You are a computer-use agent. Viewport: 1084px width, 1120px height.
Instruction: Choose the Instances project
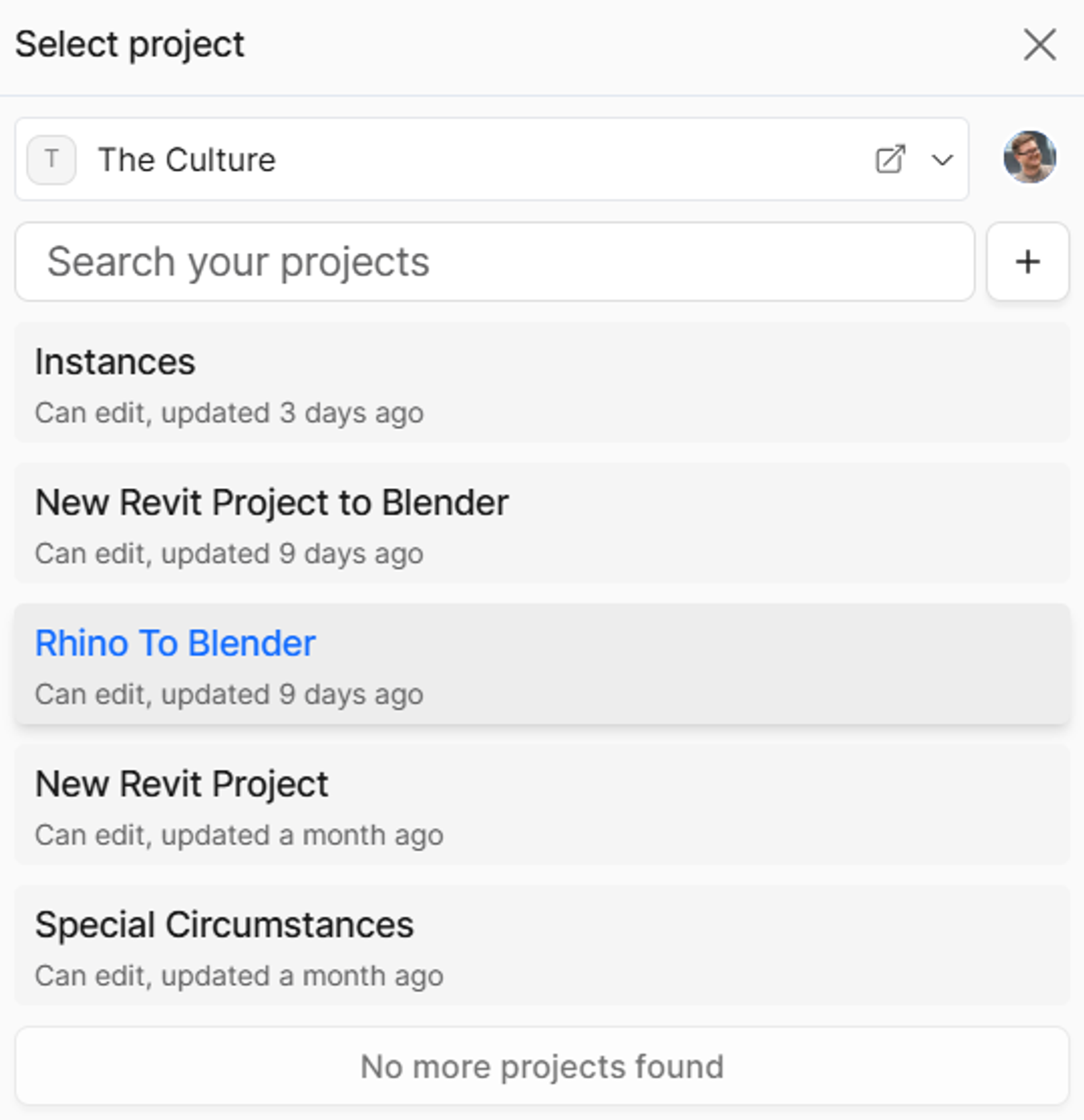(542, 382)
